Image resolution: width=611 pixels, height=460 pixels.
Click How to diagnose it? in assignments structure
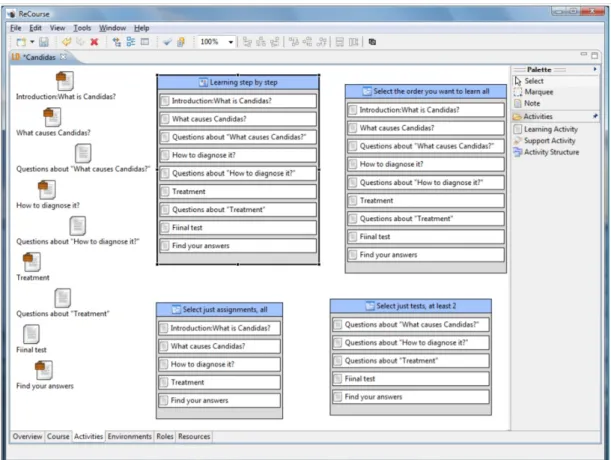219,364
